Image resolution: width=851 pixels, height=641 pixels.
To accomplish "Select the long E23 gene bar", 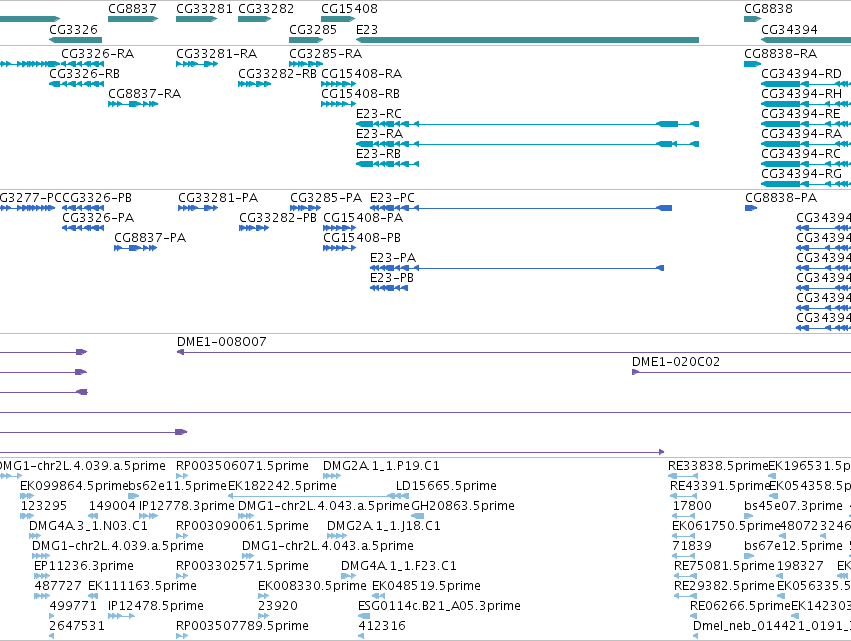I will 528,40.
